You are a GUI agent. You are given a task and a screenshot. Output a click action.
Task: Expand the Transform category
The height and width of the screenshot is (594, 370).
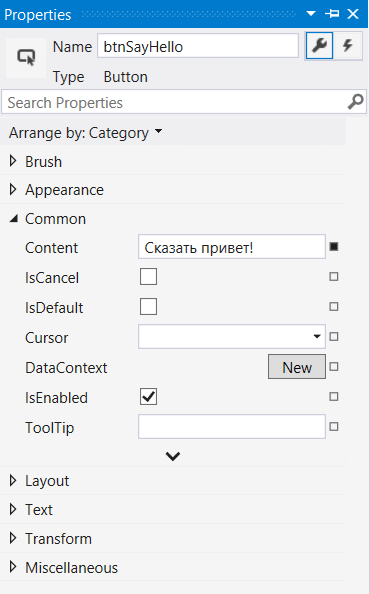[x=13, y=538]
